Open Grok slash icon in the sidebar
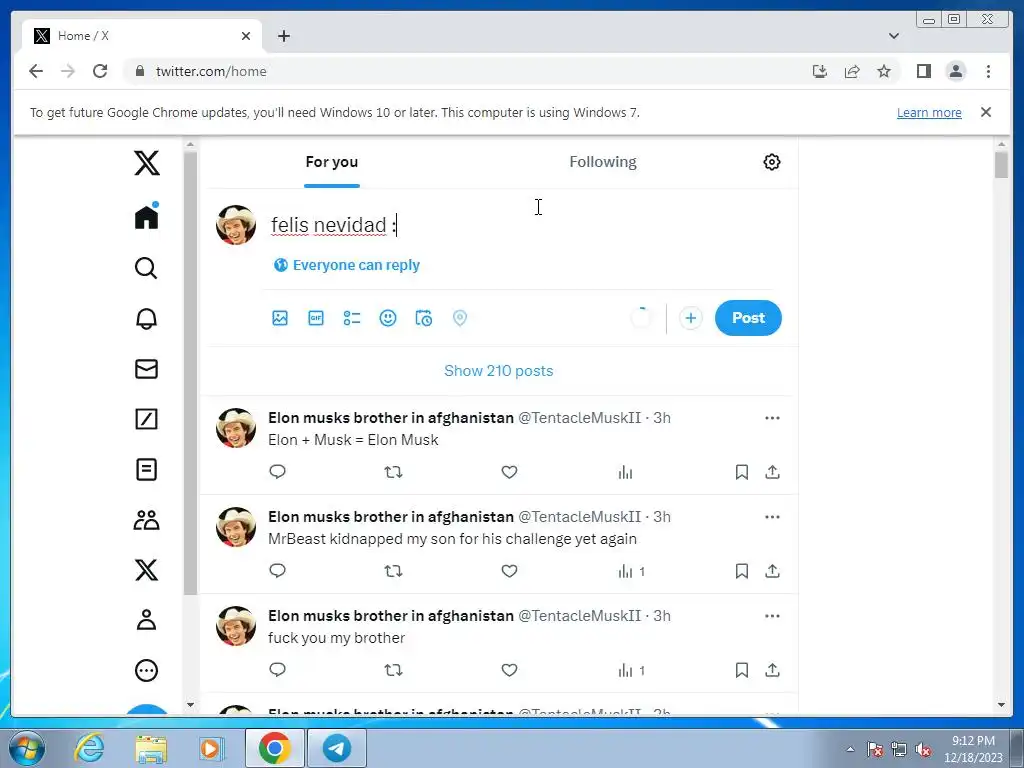 click(146, 419)
